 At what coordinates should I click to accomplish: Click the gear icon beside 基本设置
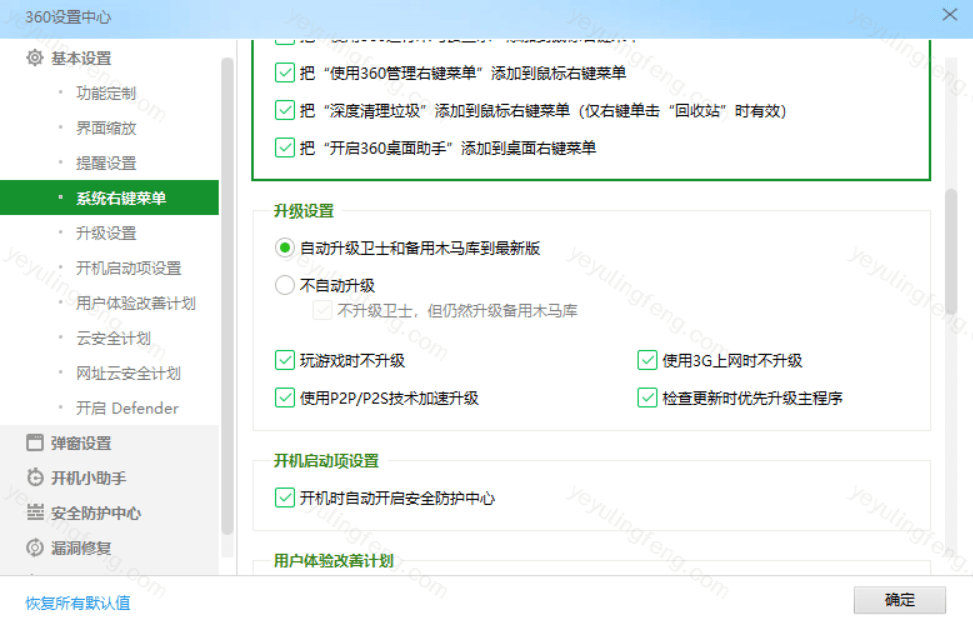point(35,58)
